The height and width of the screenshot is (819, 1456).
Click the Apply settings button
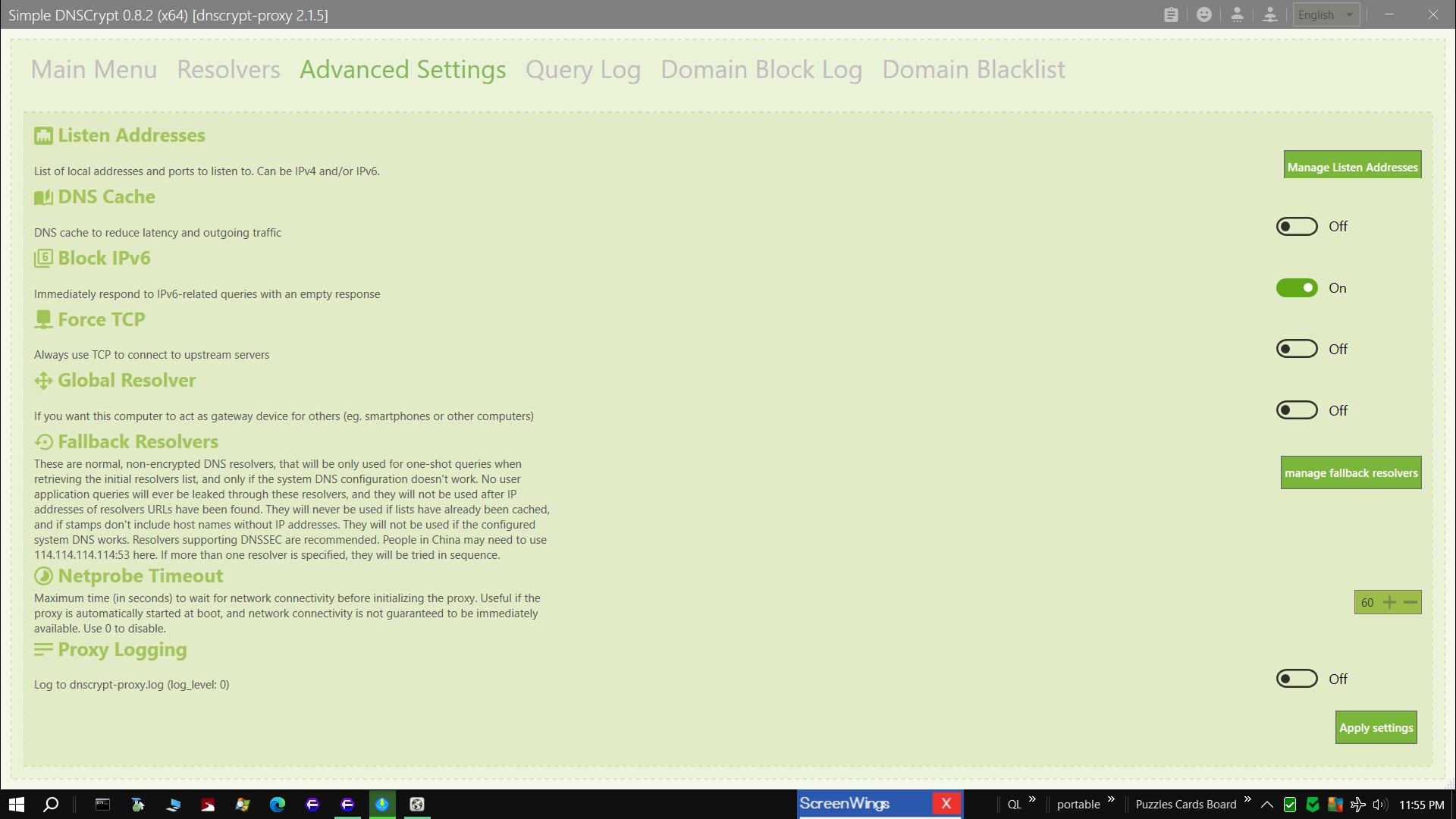1376,727
